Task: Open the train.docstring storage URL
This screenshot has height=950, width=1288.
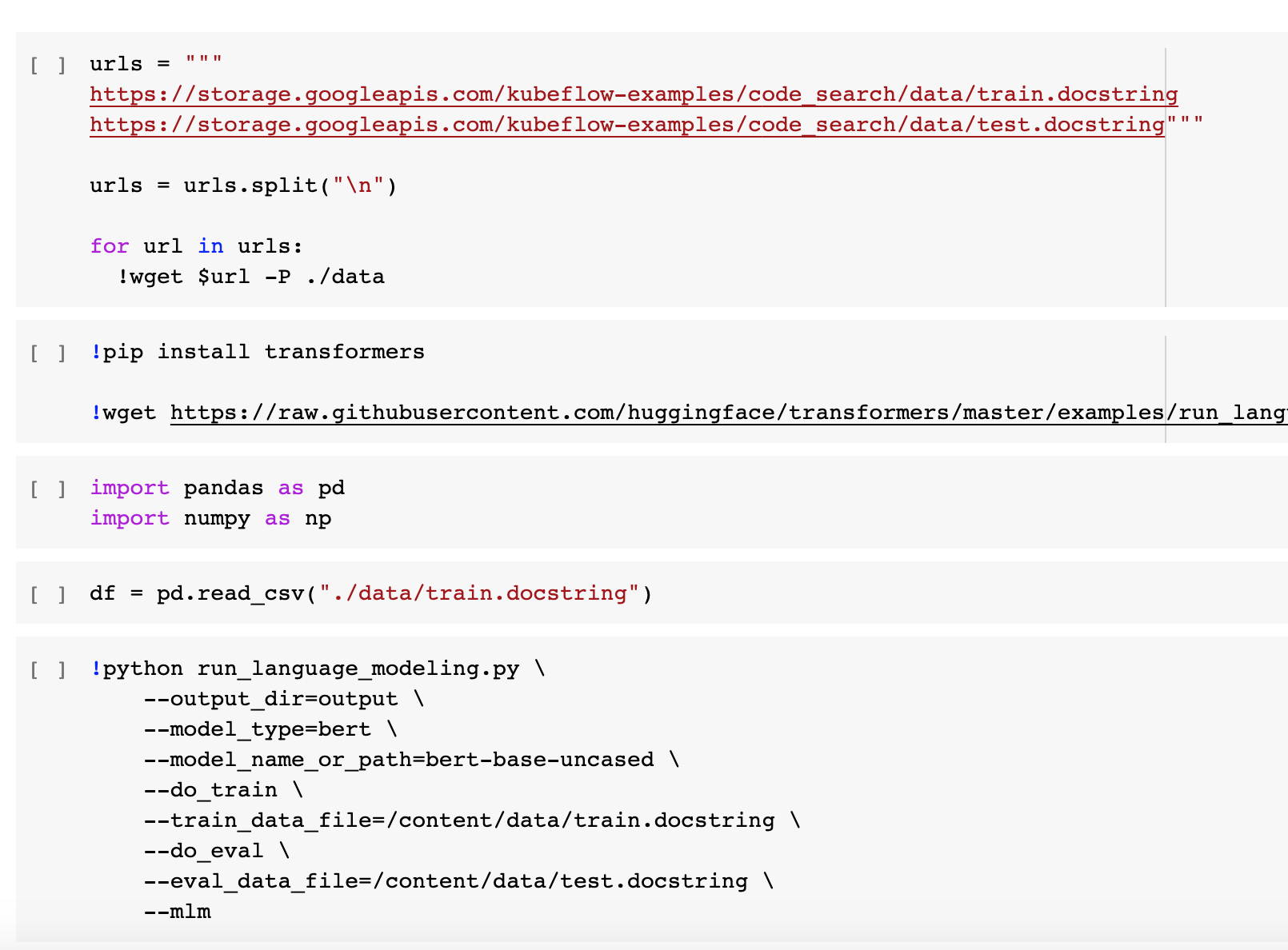Action: [634, 94]
